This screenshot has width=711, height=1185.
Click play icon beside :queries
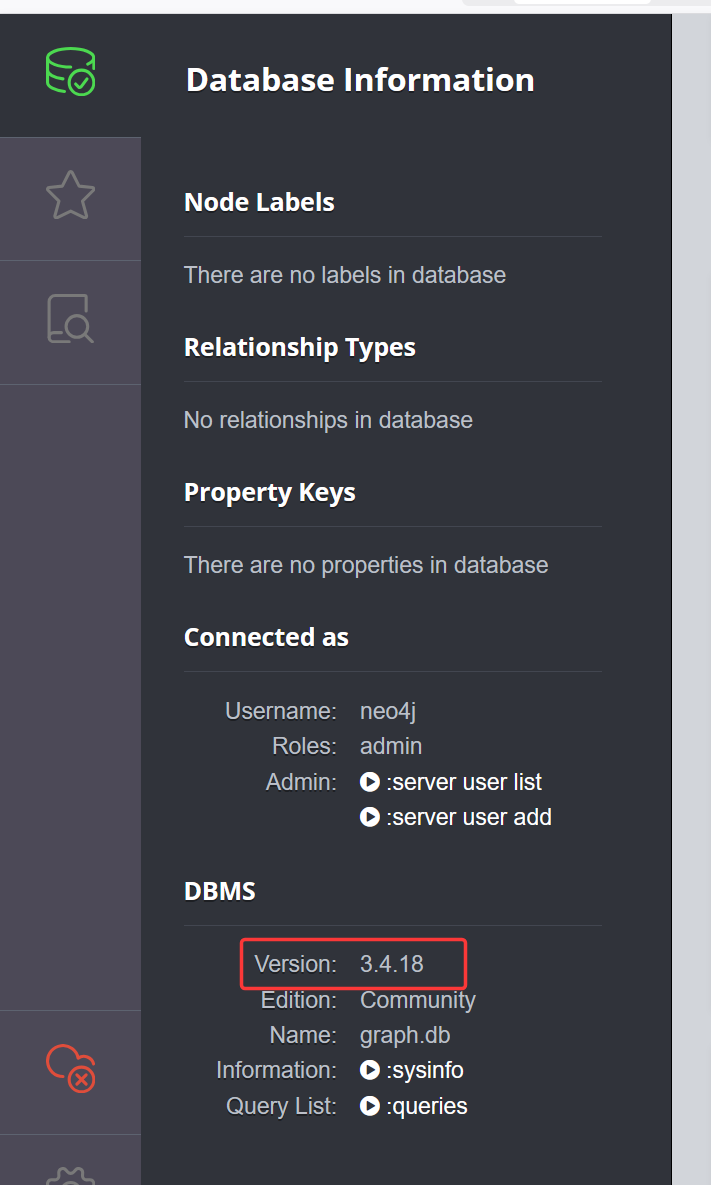pyautogui.click(x=370, y=1106)
